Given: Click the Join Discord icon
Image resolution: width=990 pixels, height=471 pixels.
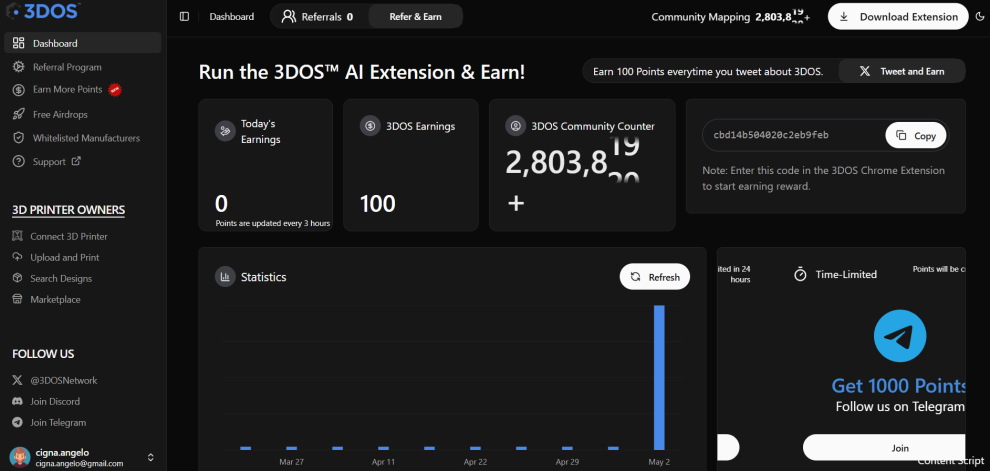Looking at the screenshot, I should [18, 402].
